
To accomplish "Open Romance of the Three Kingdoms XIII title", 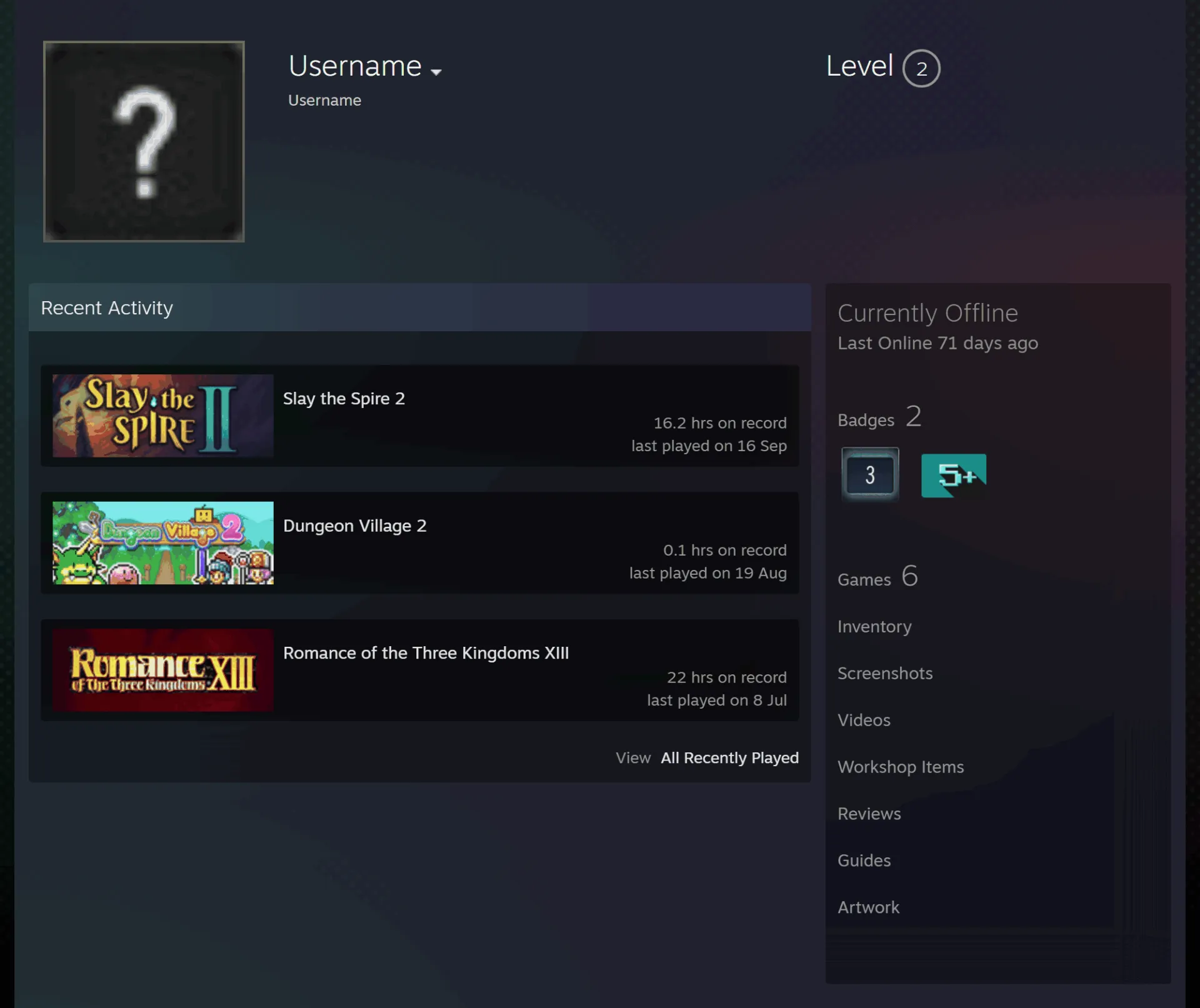I will click(x=426, y=653).
